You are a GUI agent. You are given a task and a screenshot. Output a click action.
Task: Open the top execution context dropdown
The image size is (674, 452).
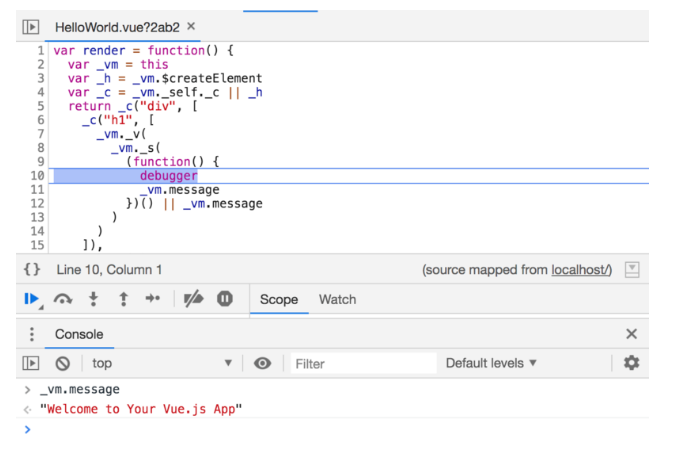tap(162, 364)
